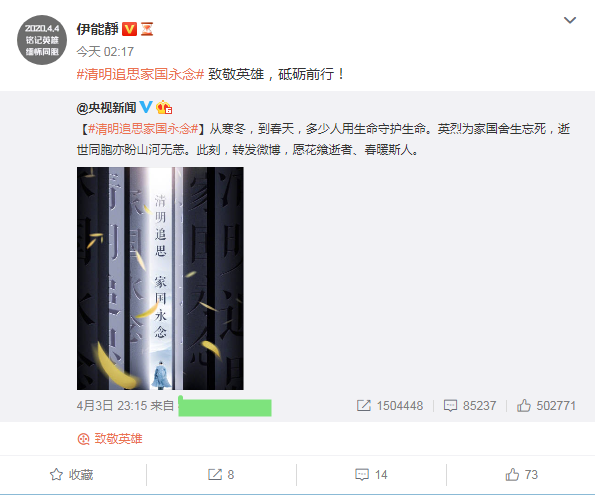This screenshot has width=595, height=495.
Task: Like the original post with 502771 likes
Action: click(546, 406)
